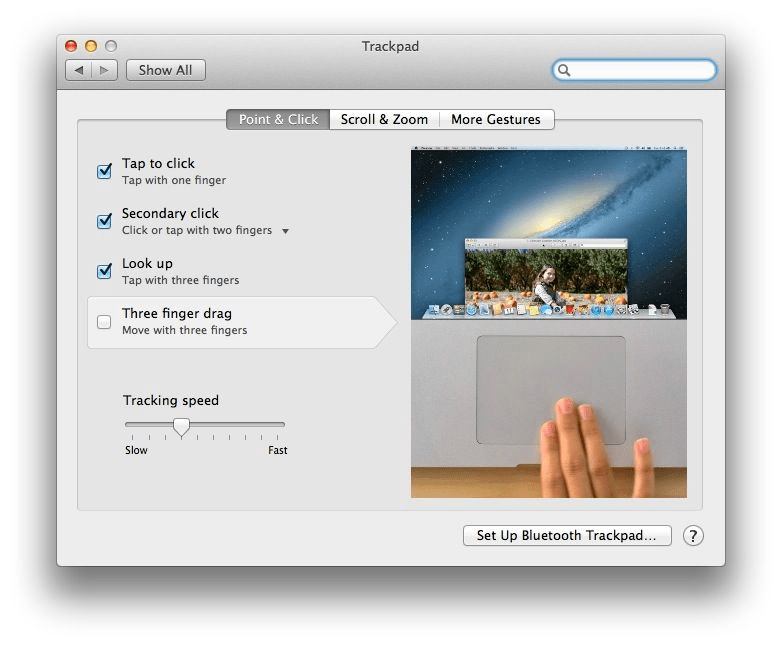Expand the Secondary click options arrow
Image resolution: width=782 pixels, height=645 pixels.
[285, 231]
